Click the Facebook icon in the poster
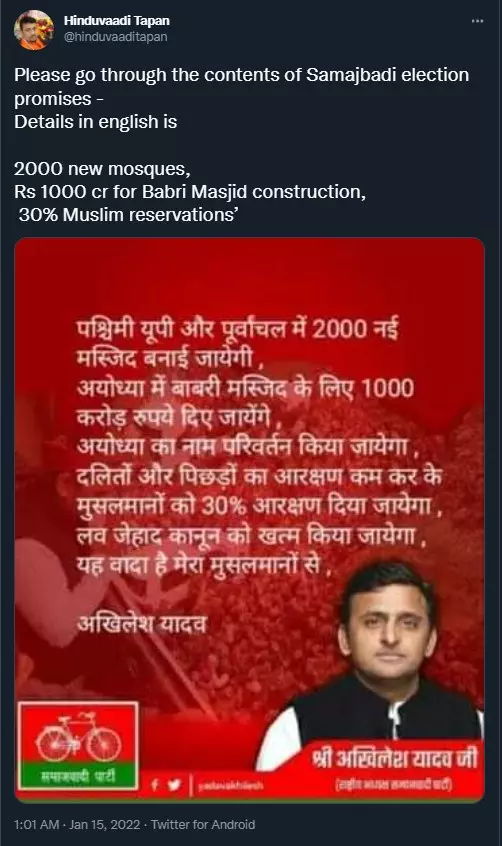502x846 pixels. (155, 784)
